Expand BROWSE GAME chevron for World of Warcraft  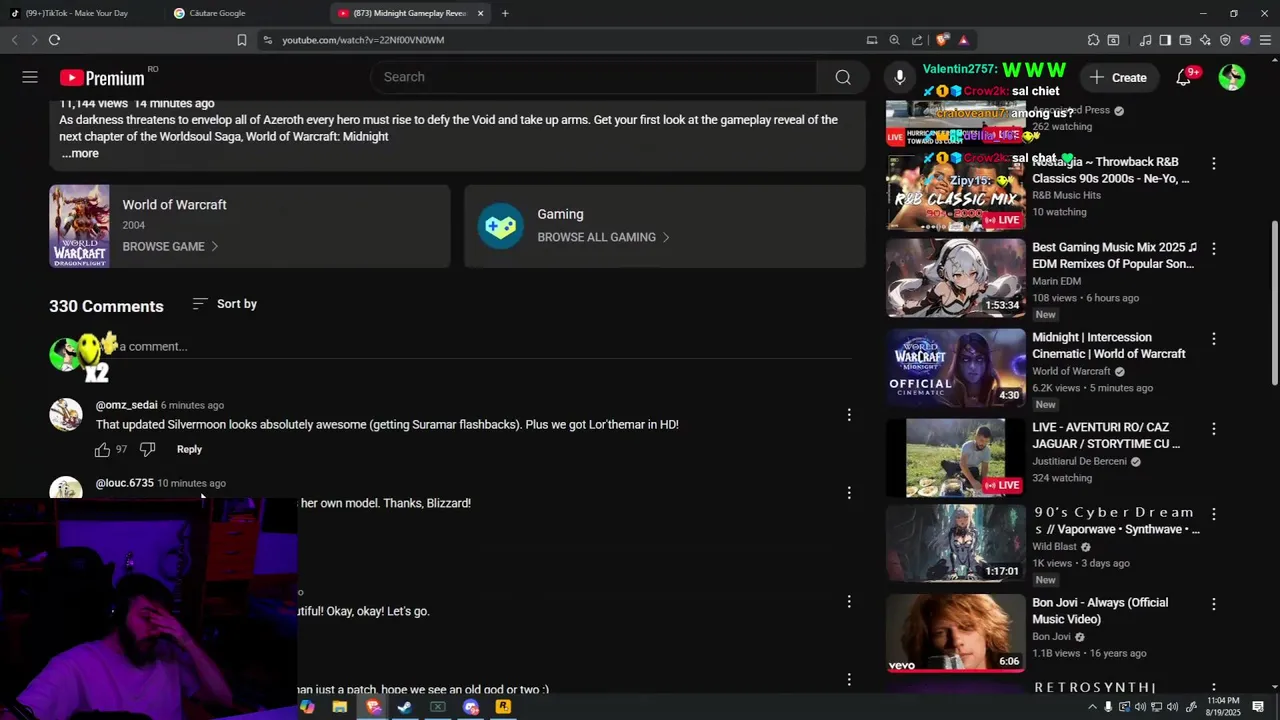click(214, 246)
